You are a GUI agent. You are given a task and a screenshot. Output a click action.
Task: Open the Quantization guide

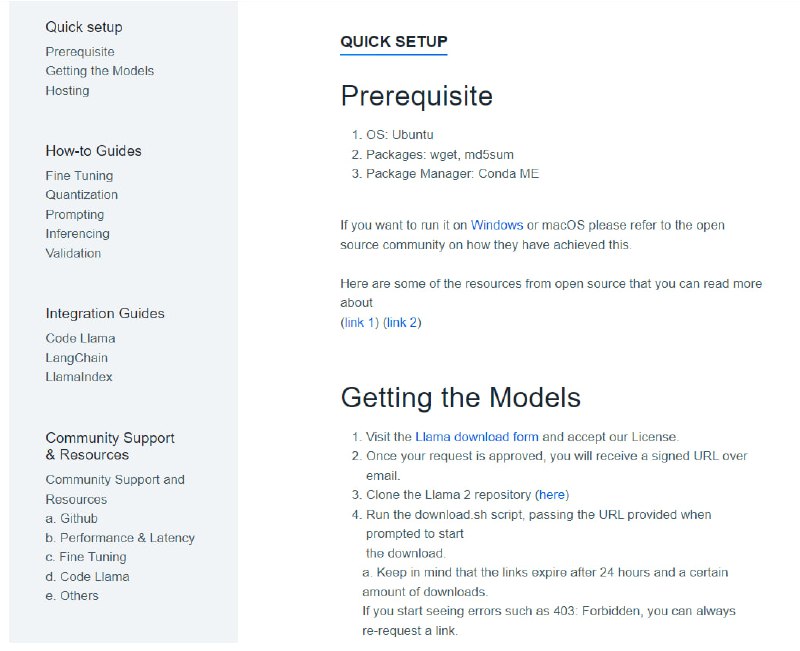pyautogui.click(x=81, y=195)
